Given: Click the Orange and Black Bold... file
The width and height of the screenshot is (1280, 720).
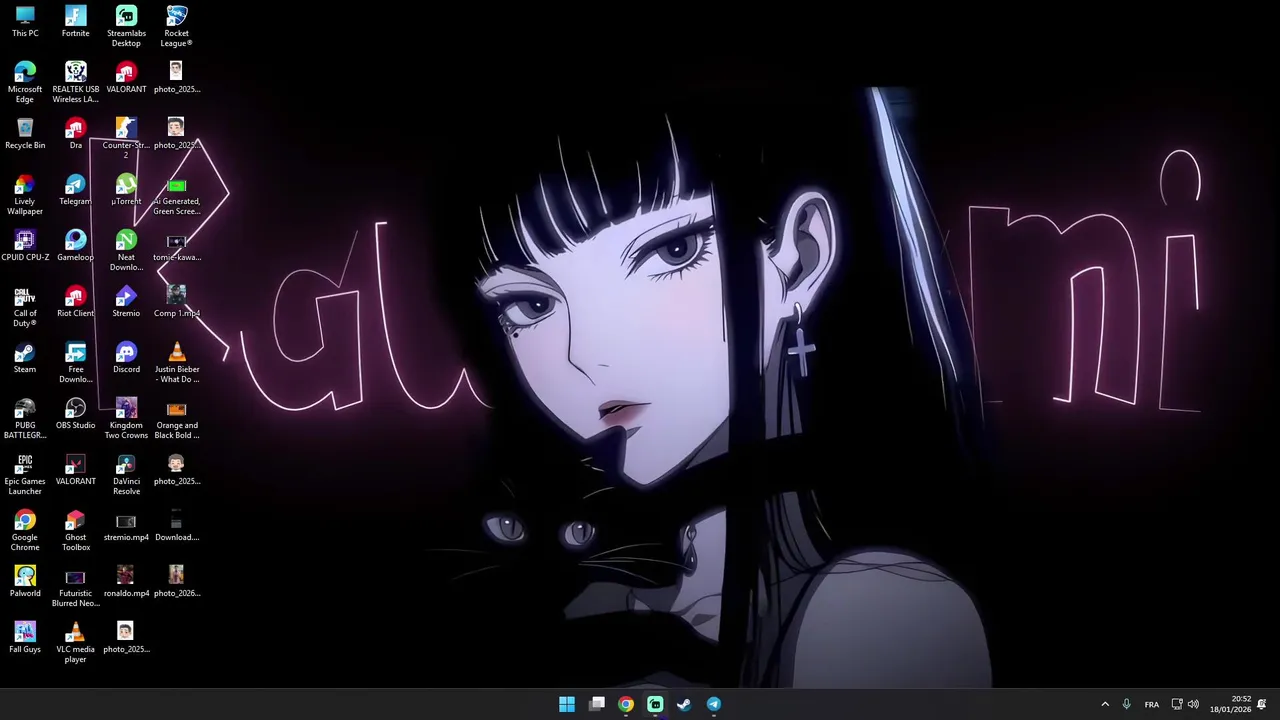Looking at the screenshot, I should (x=176, y=419).
